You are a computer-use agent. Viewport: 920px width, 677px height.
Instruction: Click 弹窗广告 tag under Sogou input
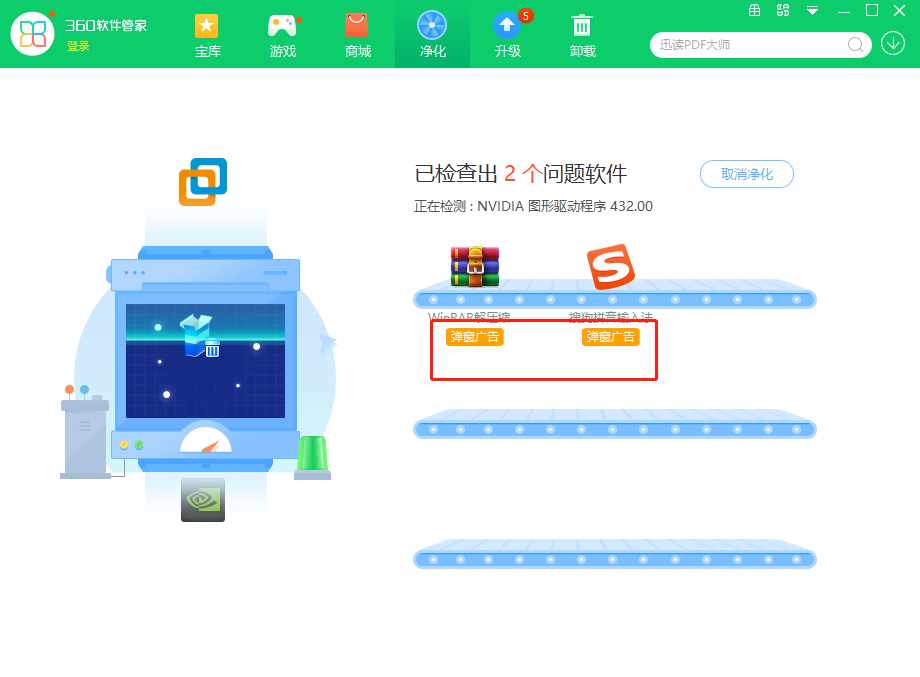coord(610,337)
